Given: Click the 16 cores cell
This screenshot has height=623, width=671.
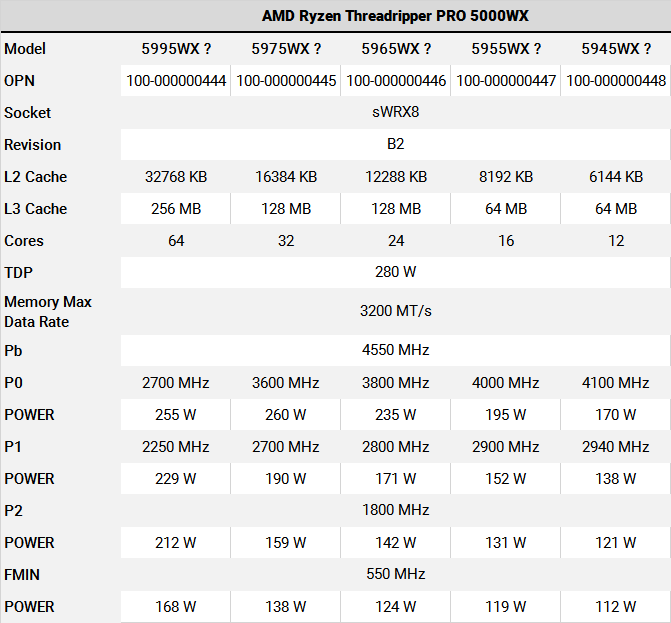Looking at the screenshot, I should 506,241.
